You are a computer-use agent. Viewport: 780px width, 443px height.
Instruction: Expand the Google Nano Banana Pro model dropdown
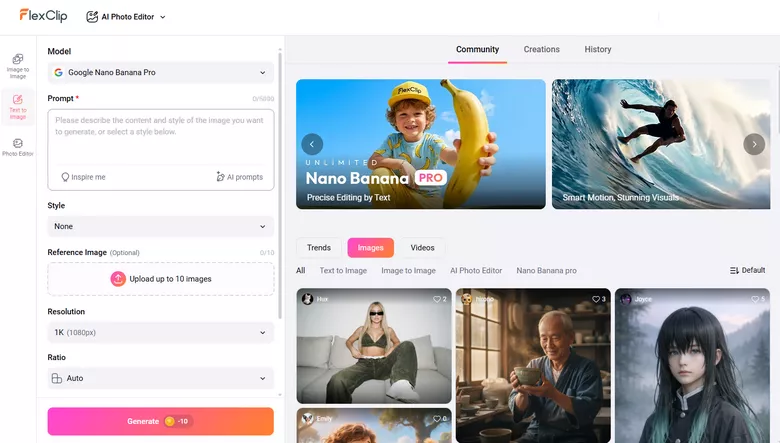click(x=161, y=73)
